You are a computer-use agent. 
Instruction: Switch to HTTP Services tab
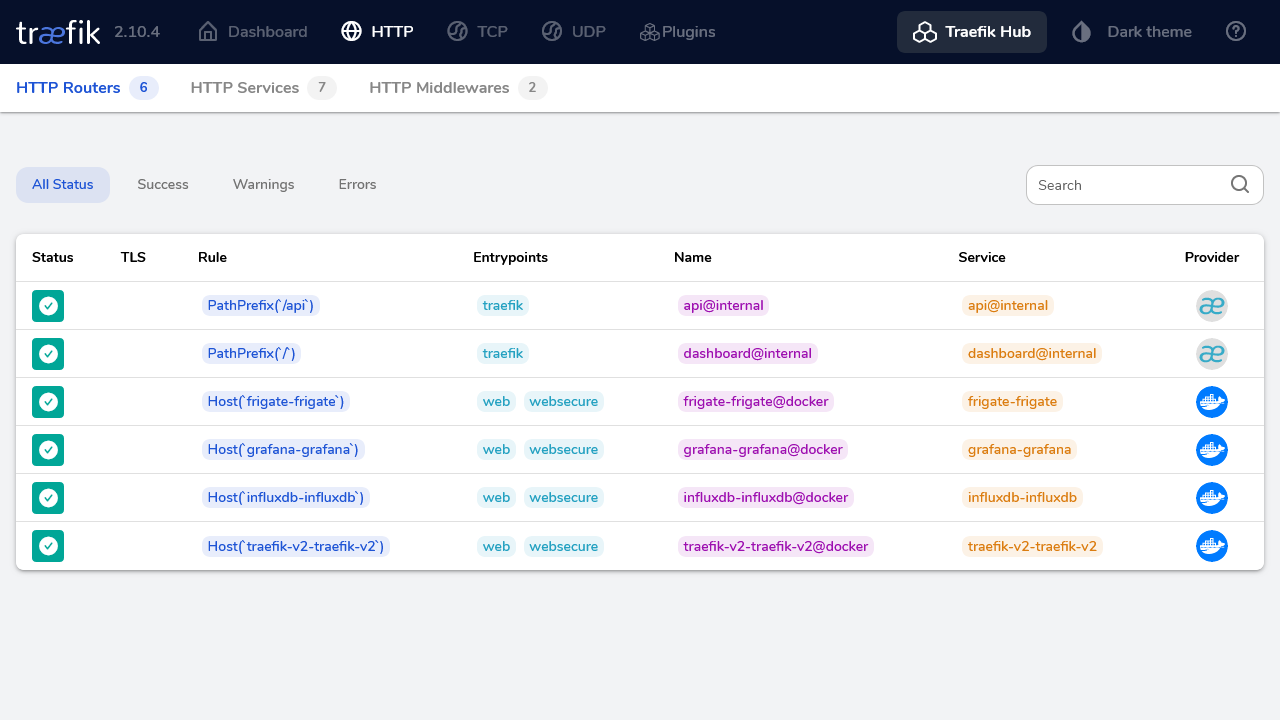(x=262, y=88)
